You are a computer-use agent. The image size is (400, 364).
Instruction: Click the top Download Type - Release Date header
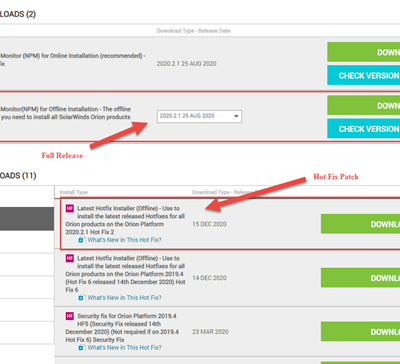point(194,31)
